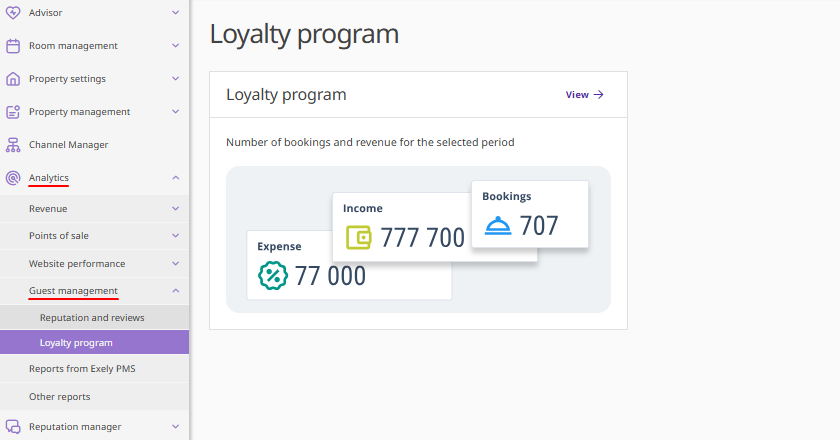
Task: Click the Property management icon
Action: click(x=13, y=111)
